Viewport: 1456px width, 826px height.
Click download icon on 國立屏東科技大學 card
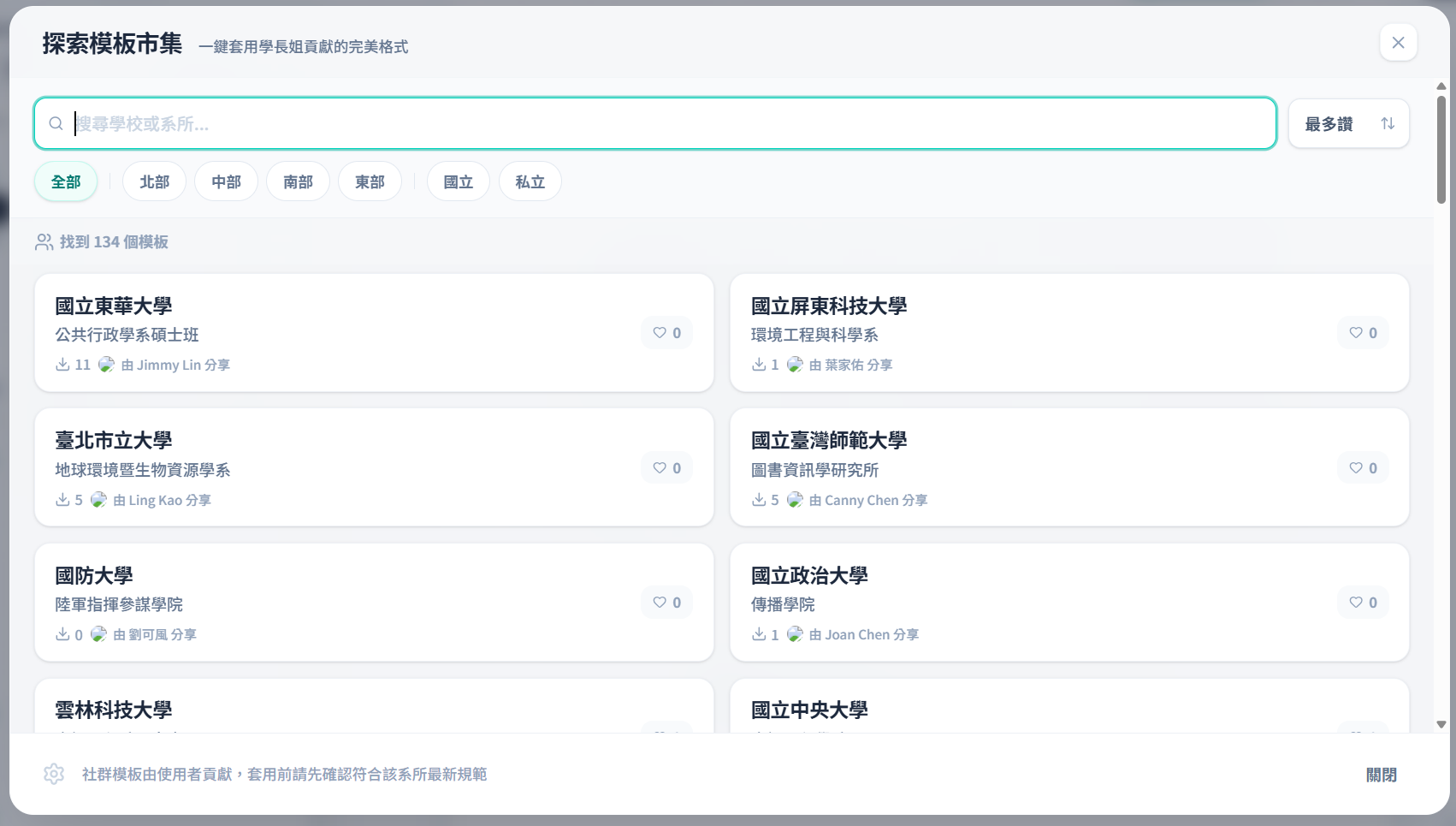(x=759, y=365)
